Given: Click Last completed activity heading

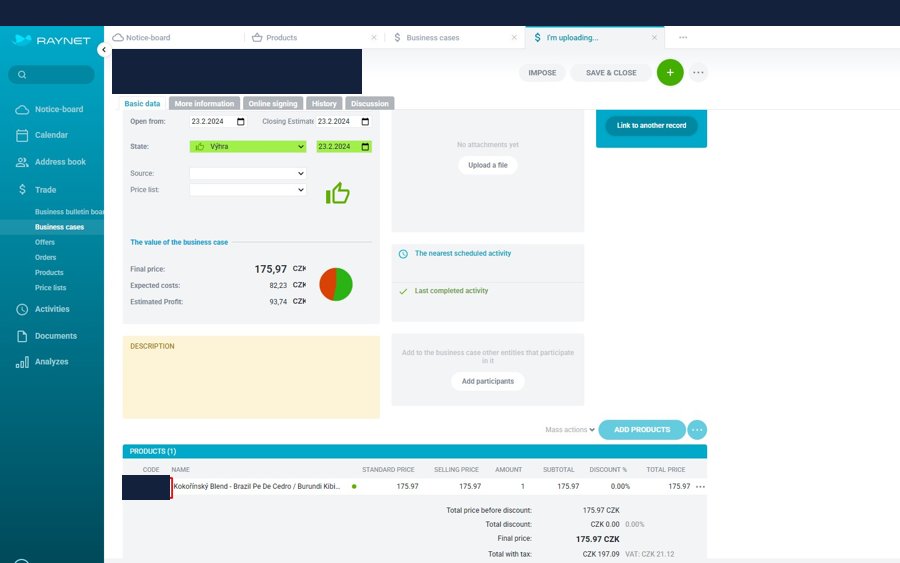Looking at the screenshot, I should tap(451, 291).
